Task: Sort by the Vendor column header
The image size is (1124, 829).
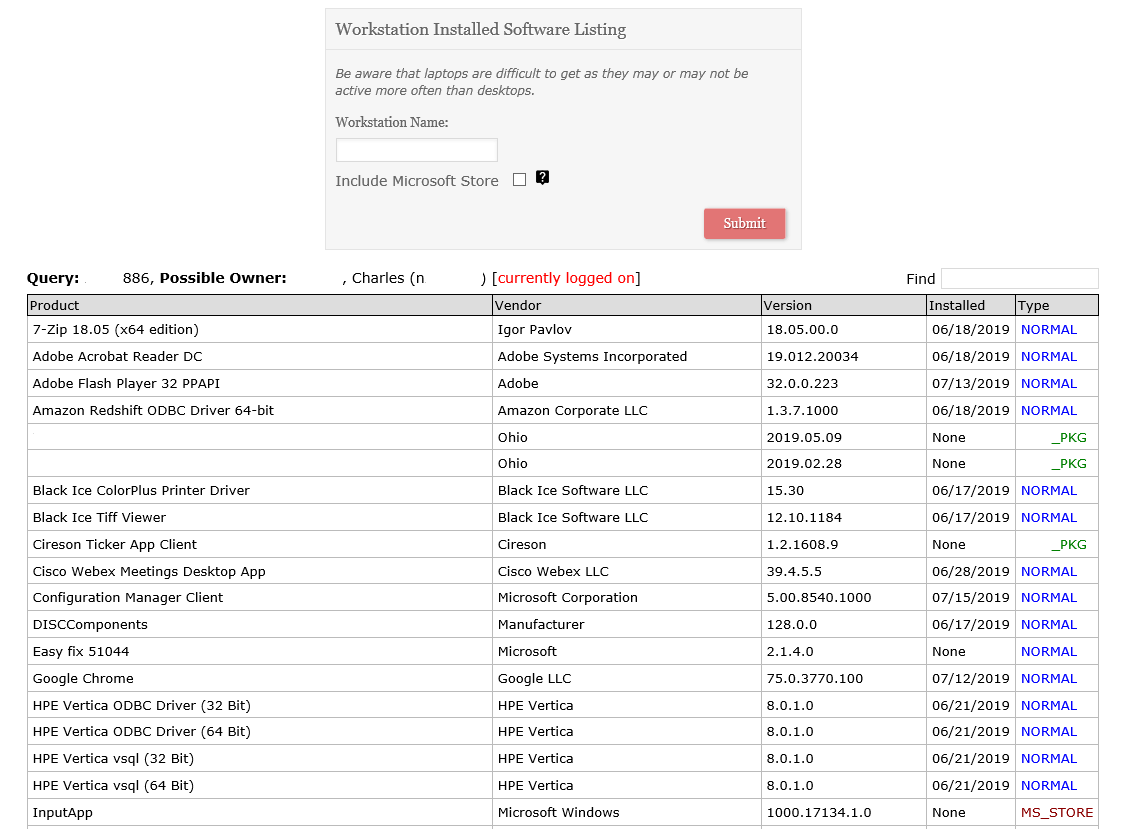Action: click(x=519, y=305)
